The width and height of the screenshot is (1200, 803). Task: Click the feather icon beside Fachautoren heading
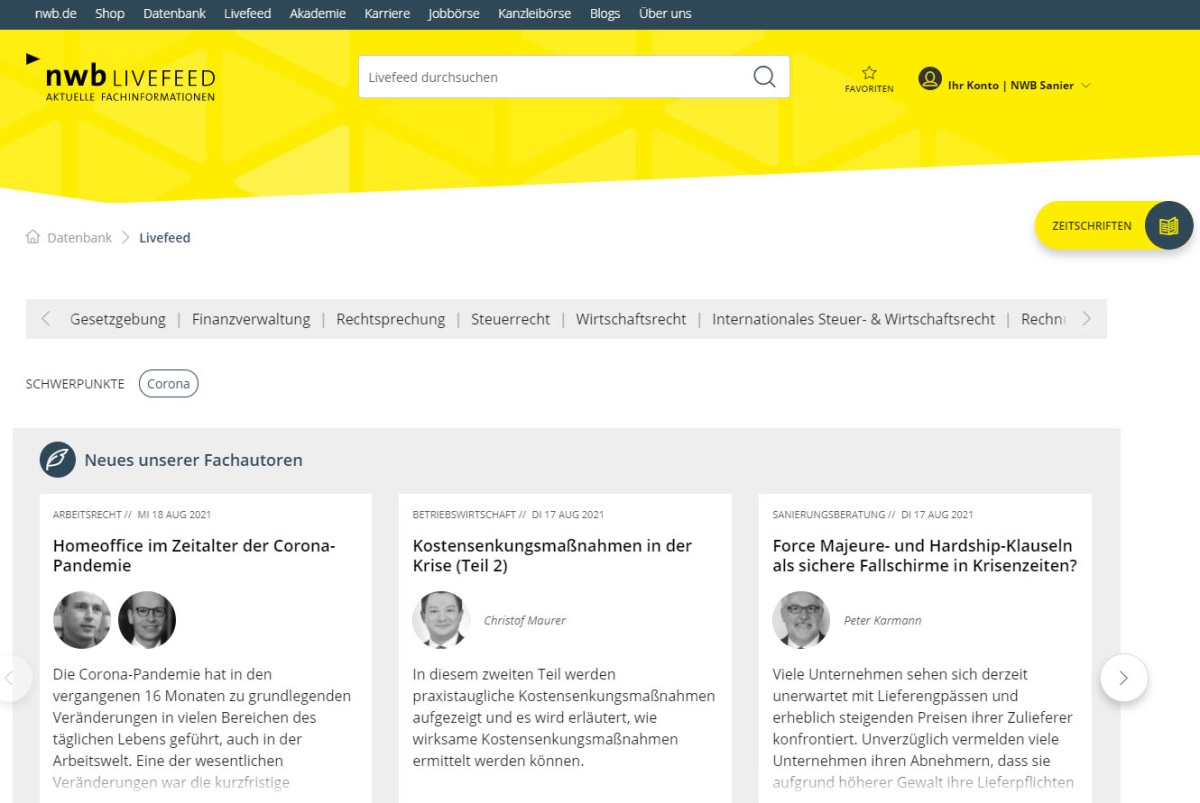click(58, 460)
